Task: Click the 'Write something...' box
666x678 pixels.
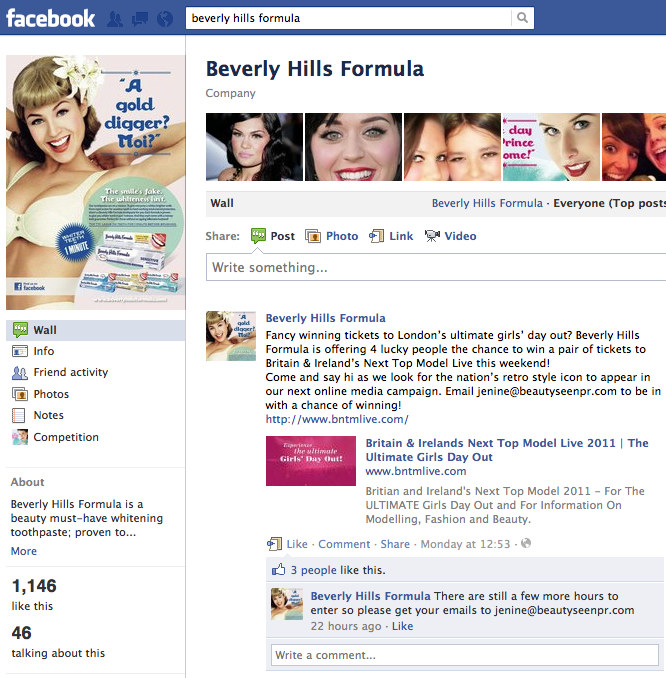Action: [436, 267]
